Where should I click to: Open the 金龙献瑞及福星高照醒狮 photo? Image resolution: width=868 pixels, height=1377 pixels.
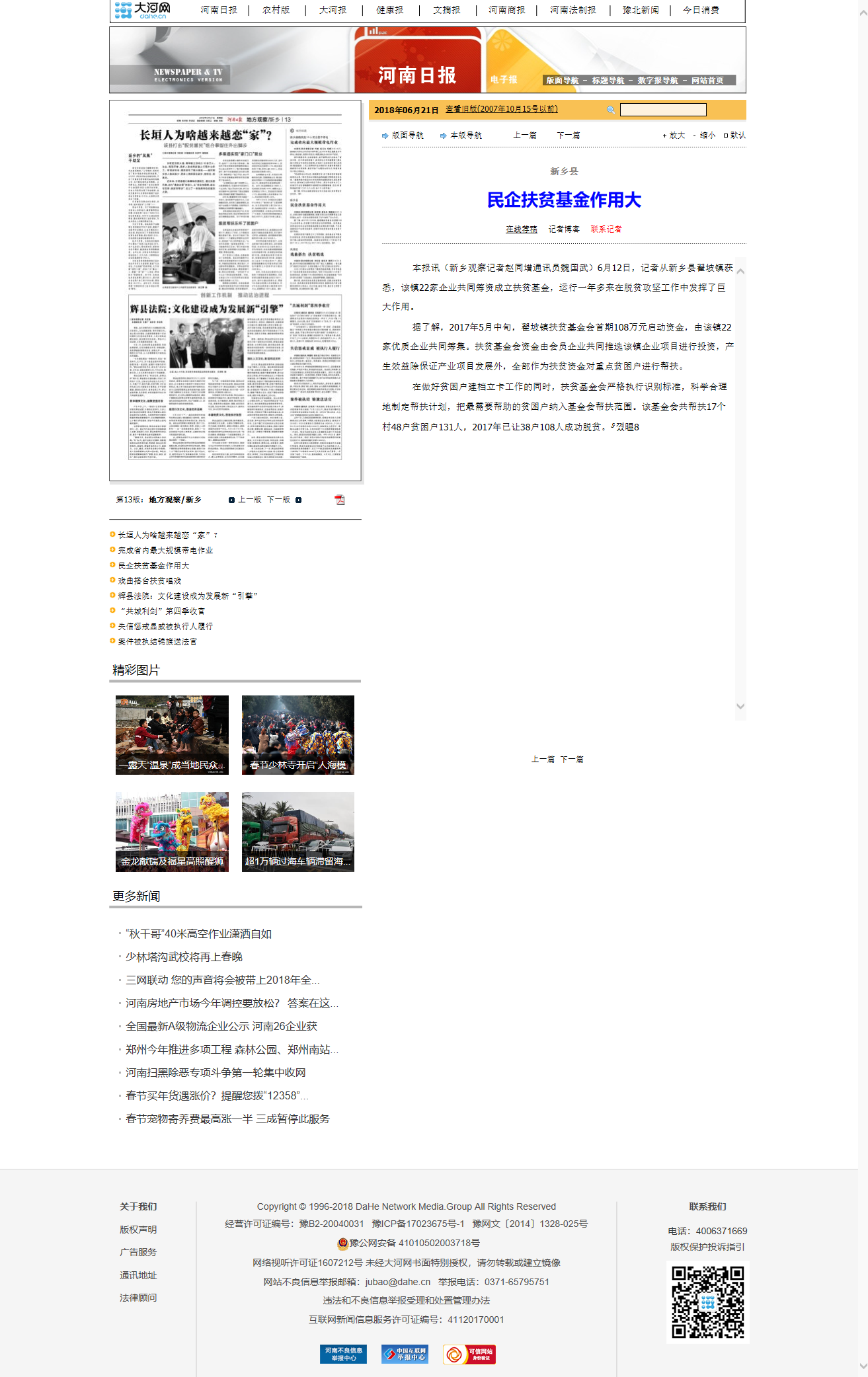[x=172, y=832]
